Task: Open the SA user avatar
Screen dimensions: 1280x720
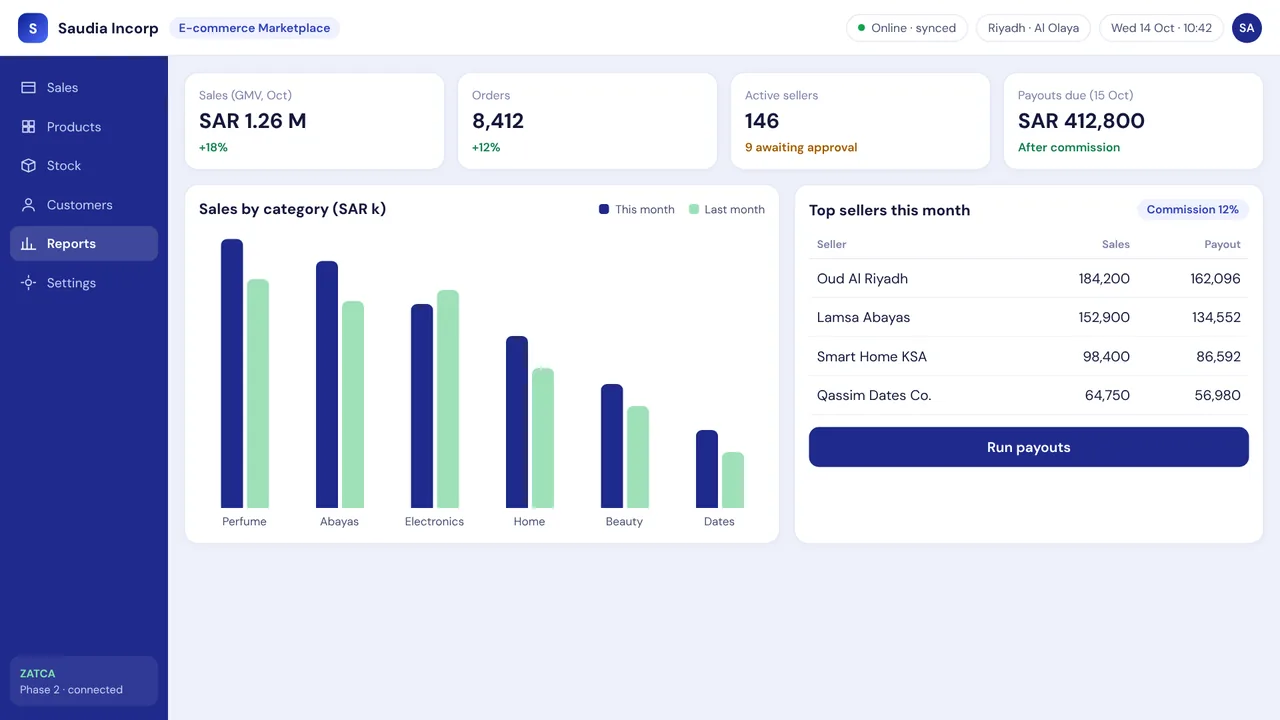Action: click(x=1247, y=28)
